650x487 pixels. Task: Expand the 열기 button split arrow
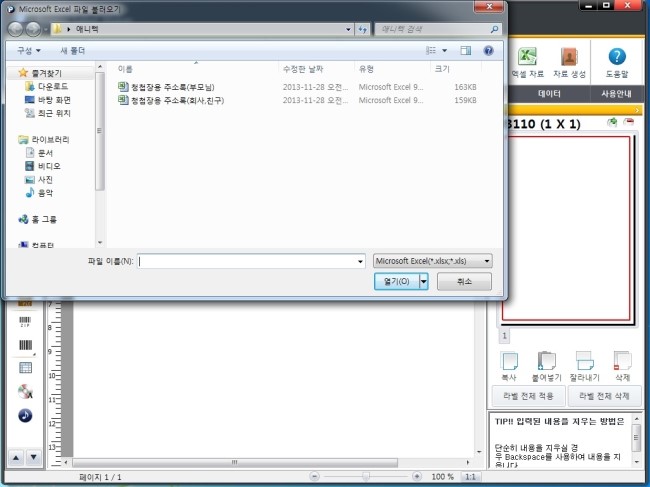click(423, 281)
